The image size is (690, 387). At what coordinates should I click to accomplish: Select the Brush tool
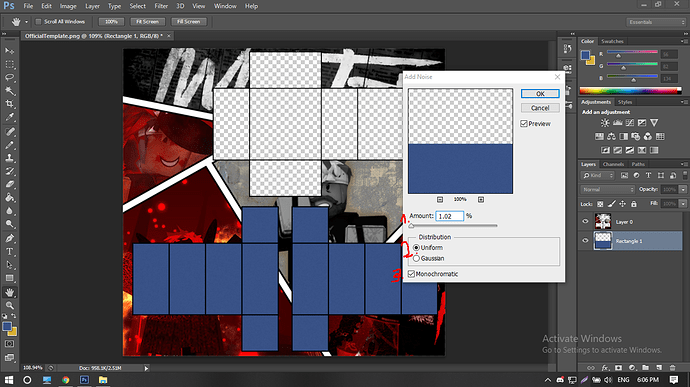9,144
